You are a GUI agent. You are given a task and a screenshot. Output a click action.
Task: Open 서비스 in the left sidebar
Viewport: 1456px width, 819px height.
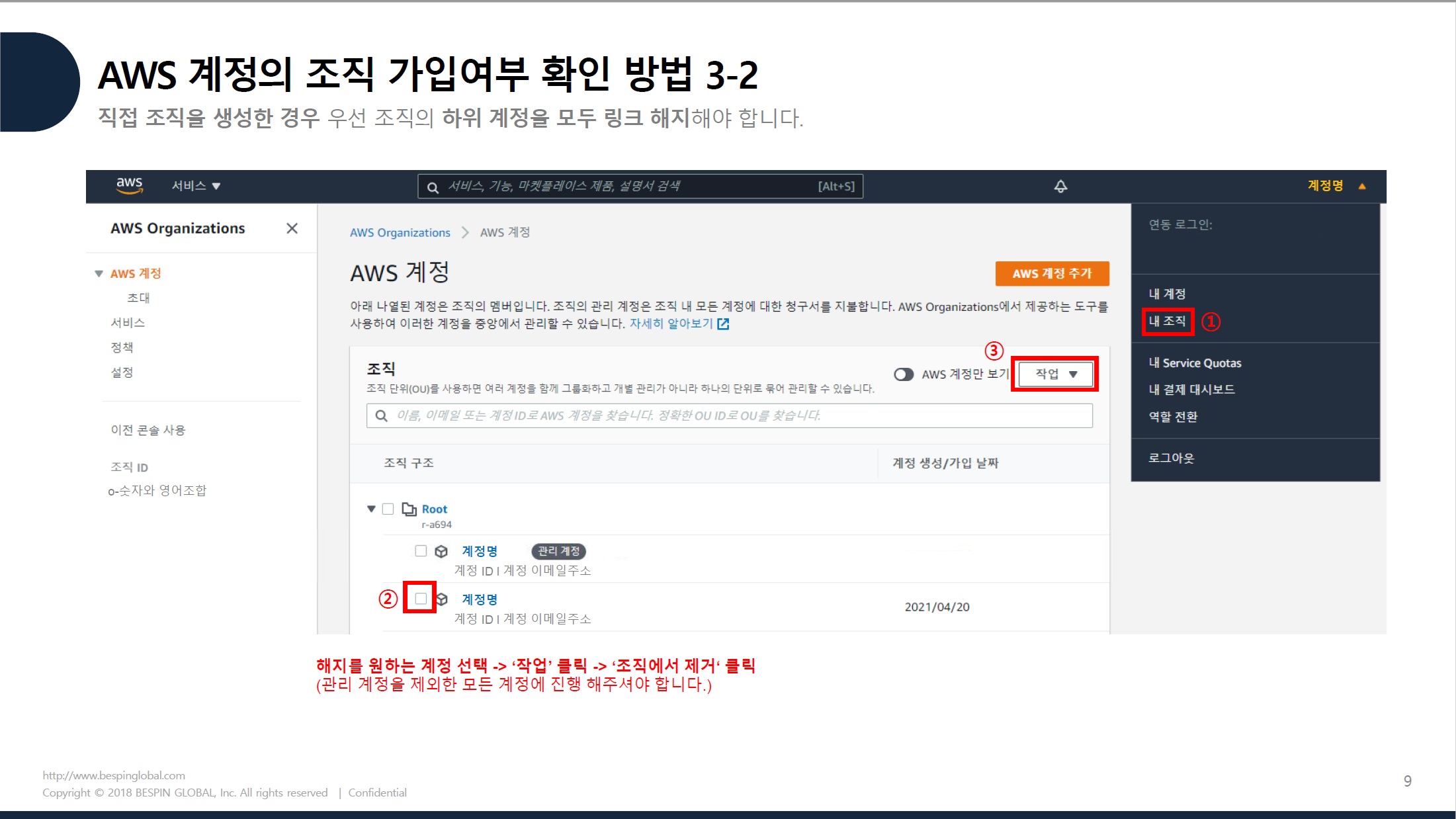point(128,322)
